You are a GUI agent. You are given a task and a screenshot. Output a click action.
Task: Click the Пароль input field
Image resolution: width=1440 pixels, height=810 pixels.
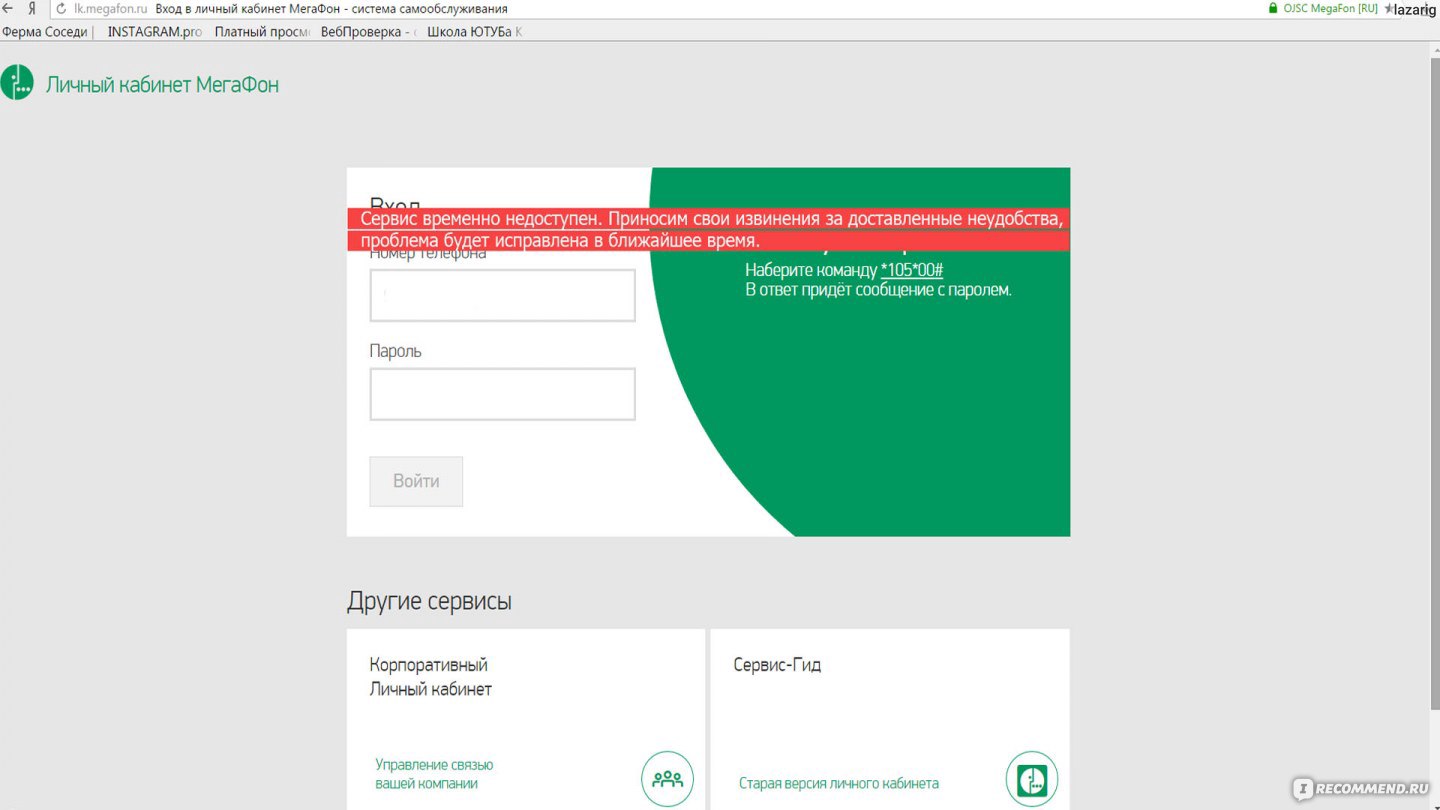(x=502, y=394)
